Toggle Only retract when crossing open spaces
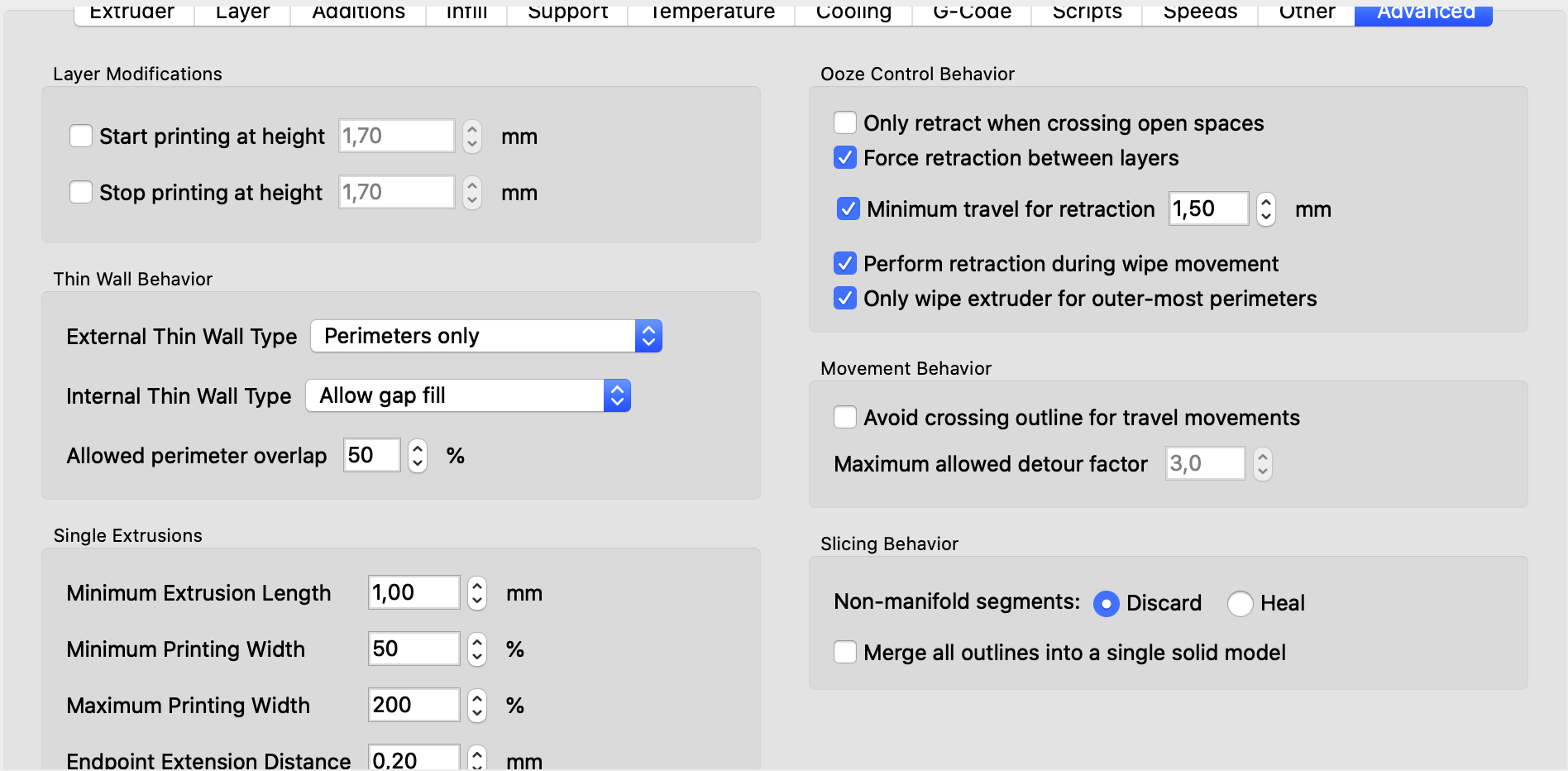The image size is (1568, 771). (x=845, y=122)
